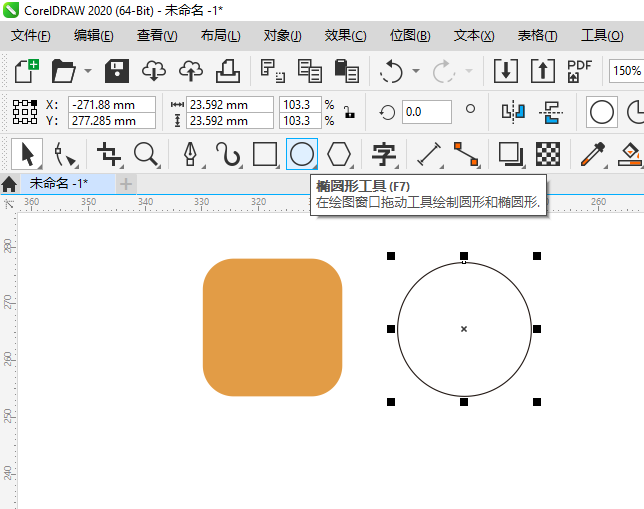Toggle the lock ratio padlock

(x=350, y=112)
